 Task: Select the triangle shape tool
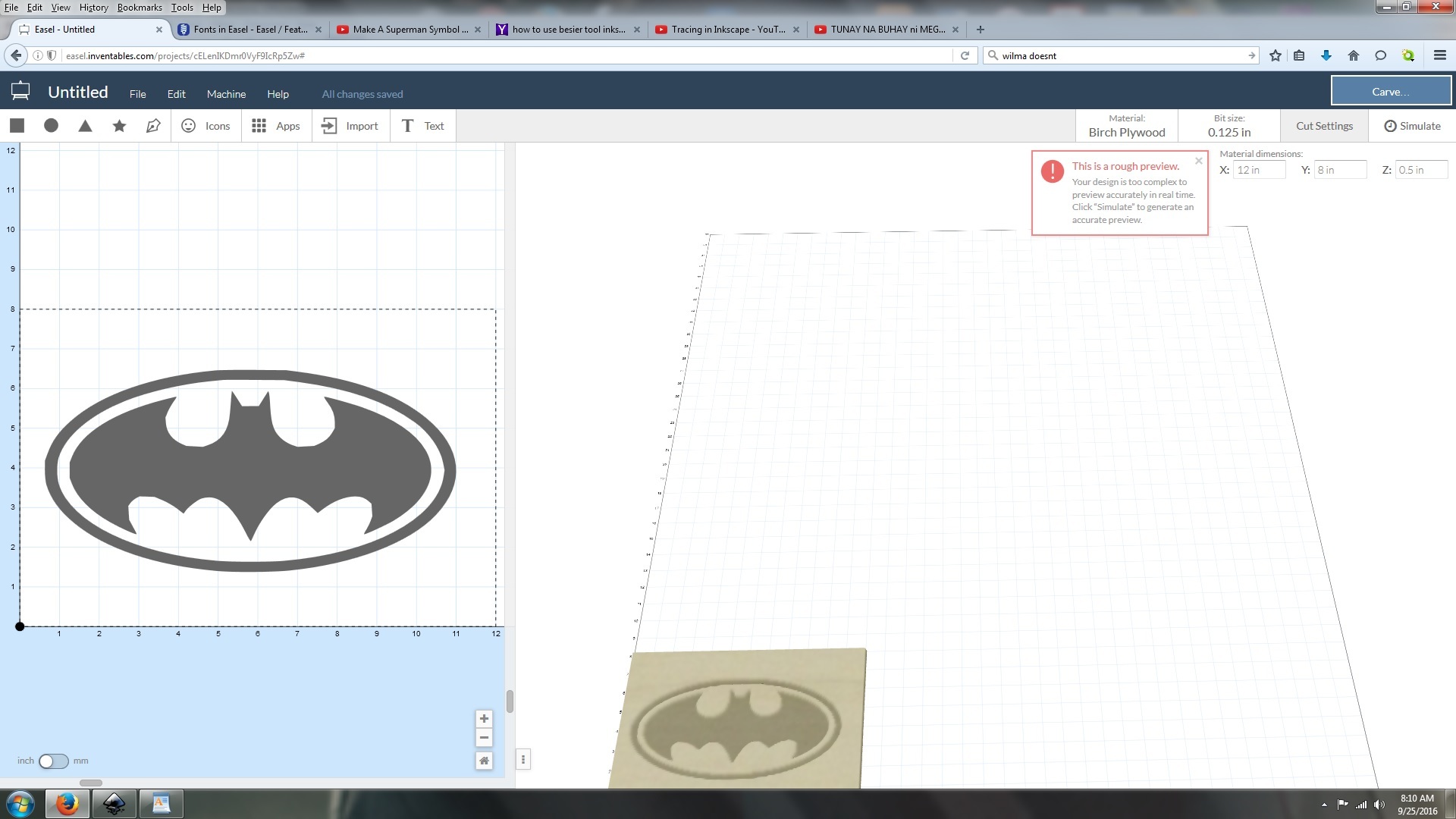point(85,126)
